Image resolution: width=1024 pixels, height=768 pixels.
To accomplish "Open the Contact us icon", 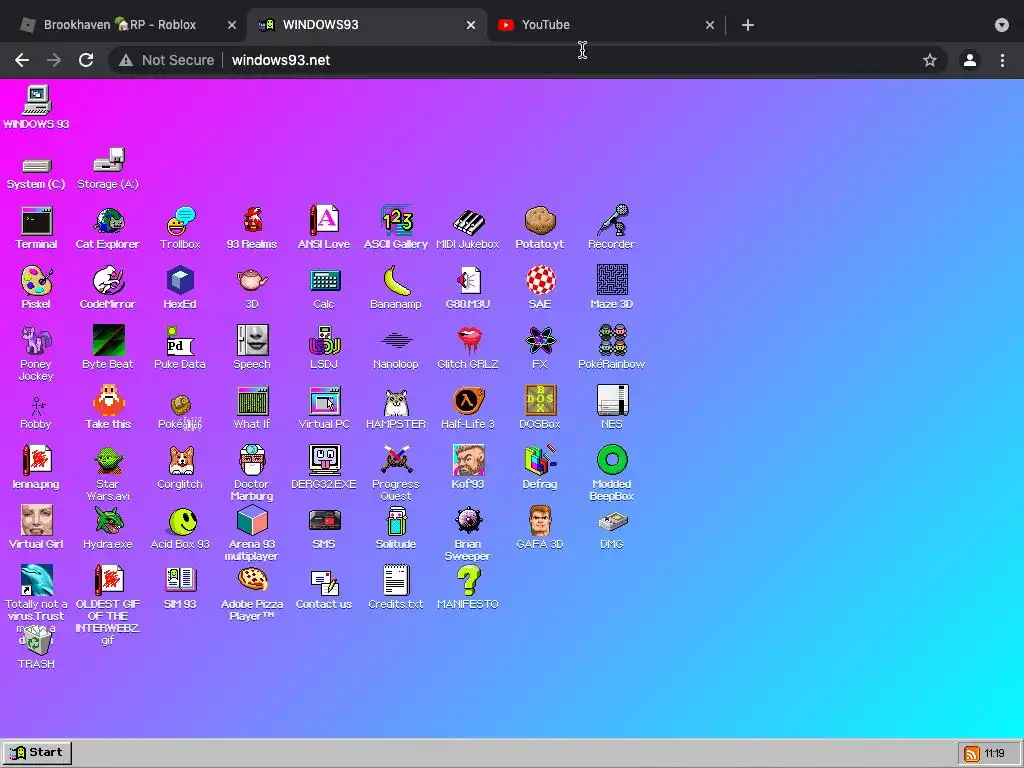I will click(x=324, y=588).
